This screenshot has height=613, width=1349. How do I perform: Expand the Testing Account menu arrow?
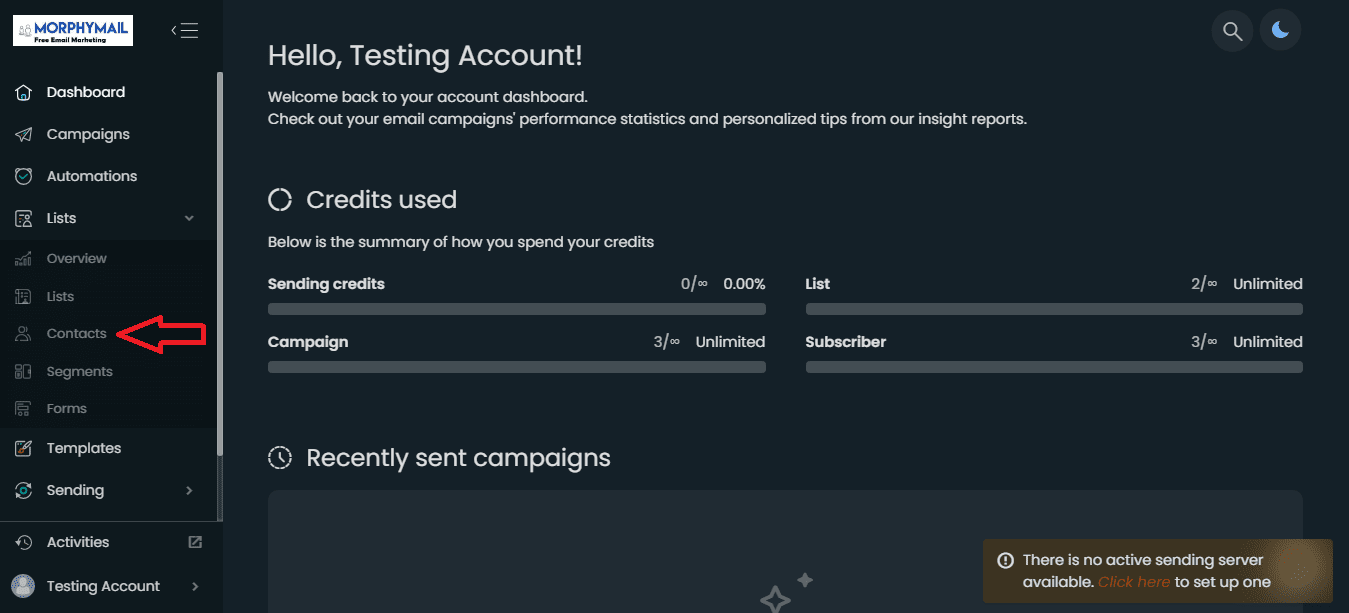(x=194, y=586)
